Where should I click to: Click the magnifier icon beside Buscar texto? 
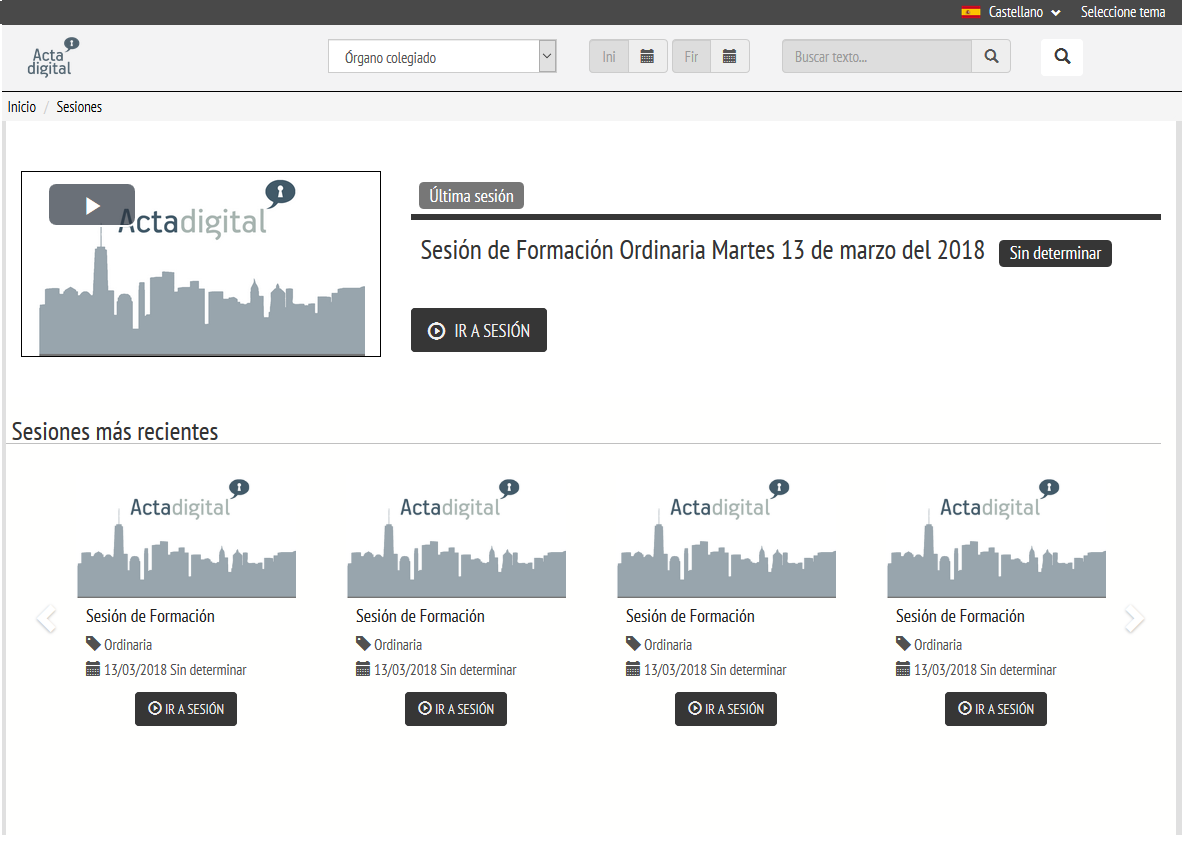[x=990, y=57]
